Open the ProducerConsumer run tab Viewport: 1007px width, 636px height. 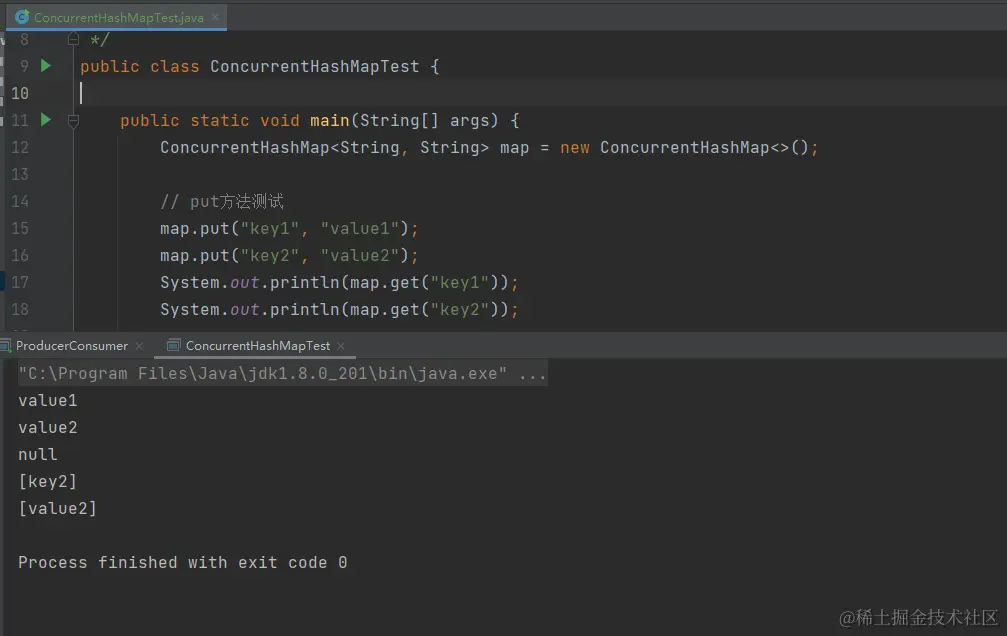(x=71, y=346)
